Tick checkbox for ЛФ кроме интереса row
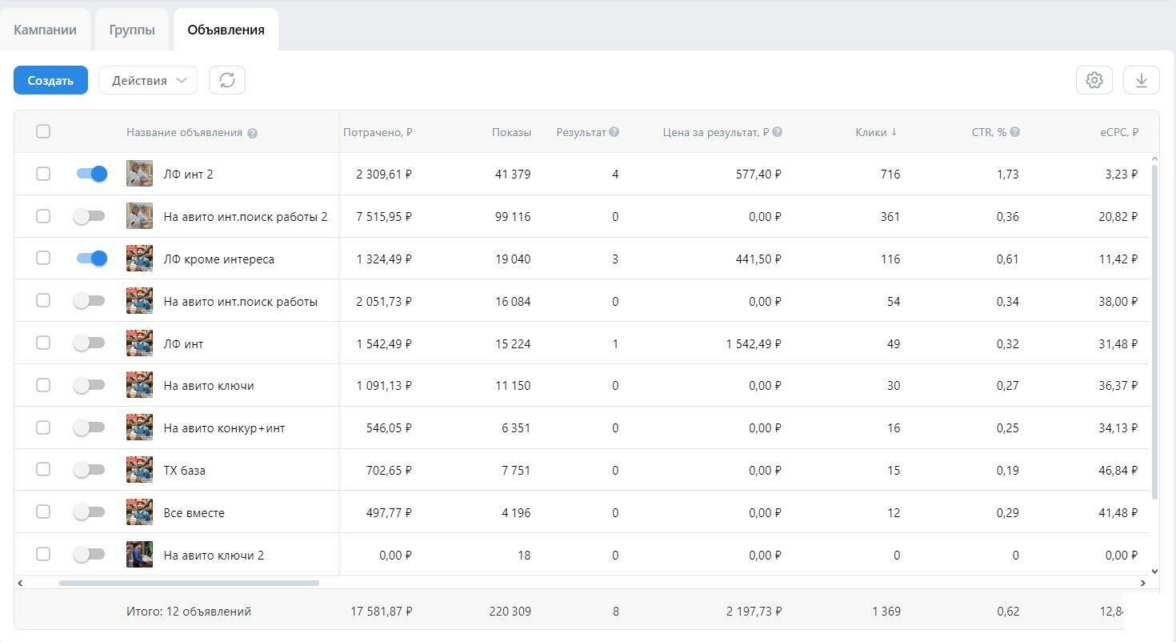 [x=43, y=258]
